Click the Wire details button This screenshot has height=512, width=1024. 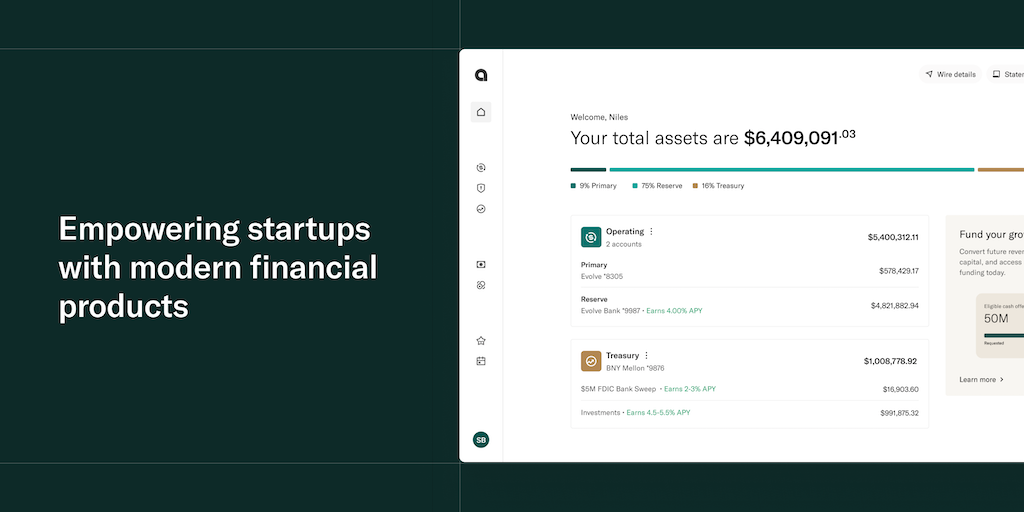(x=950, y=74)
